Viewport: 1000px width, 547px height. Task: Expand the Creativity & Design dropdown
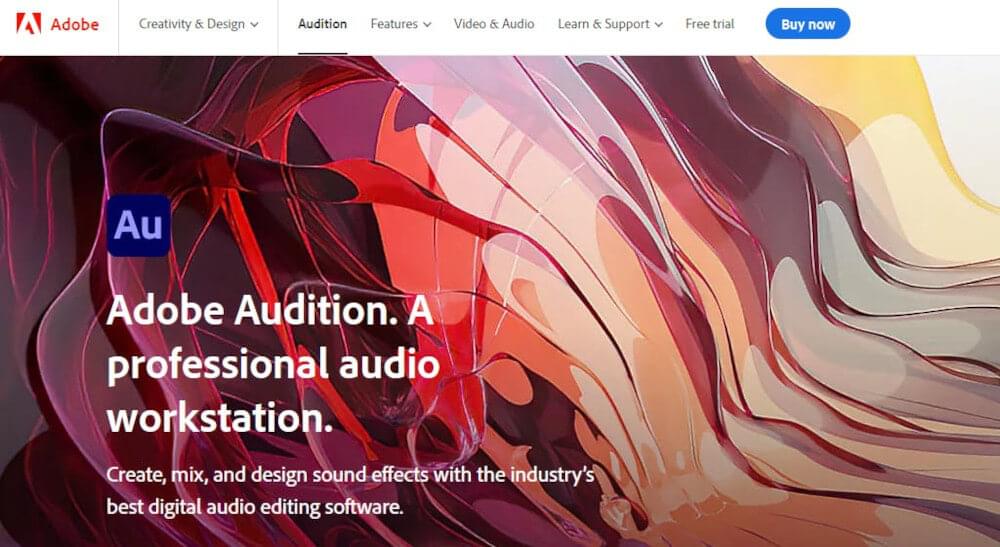198,24
